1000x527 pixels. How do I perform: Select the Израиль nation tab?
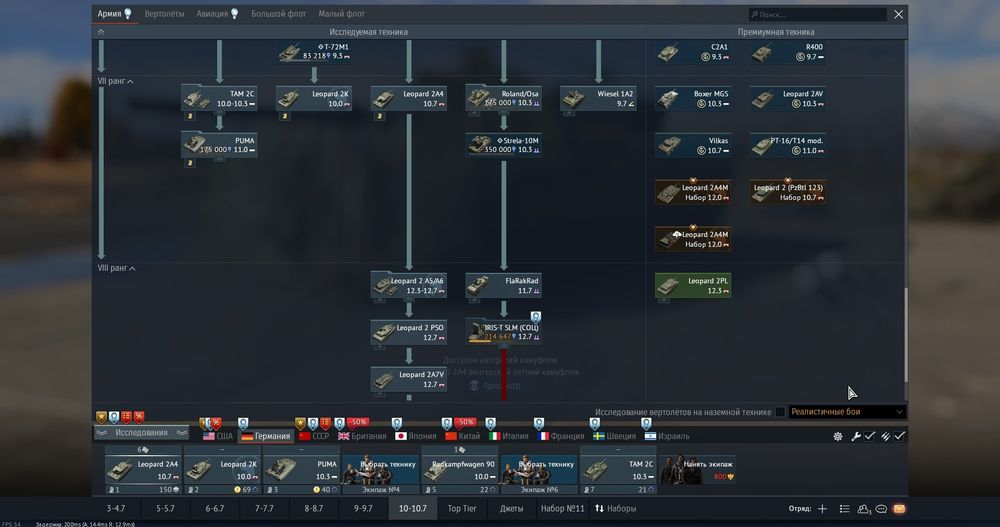click(x=667, y=436)
